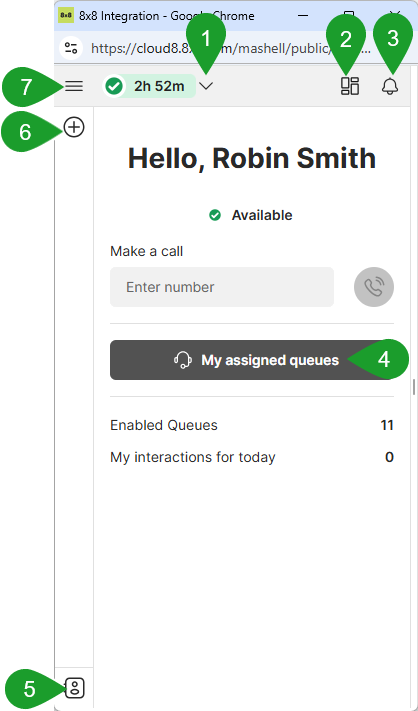Open the hamburger navigation menu

click(x=74, y=86)
